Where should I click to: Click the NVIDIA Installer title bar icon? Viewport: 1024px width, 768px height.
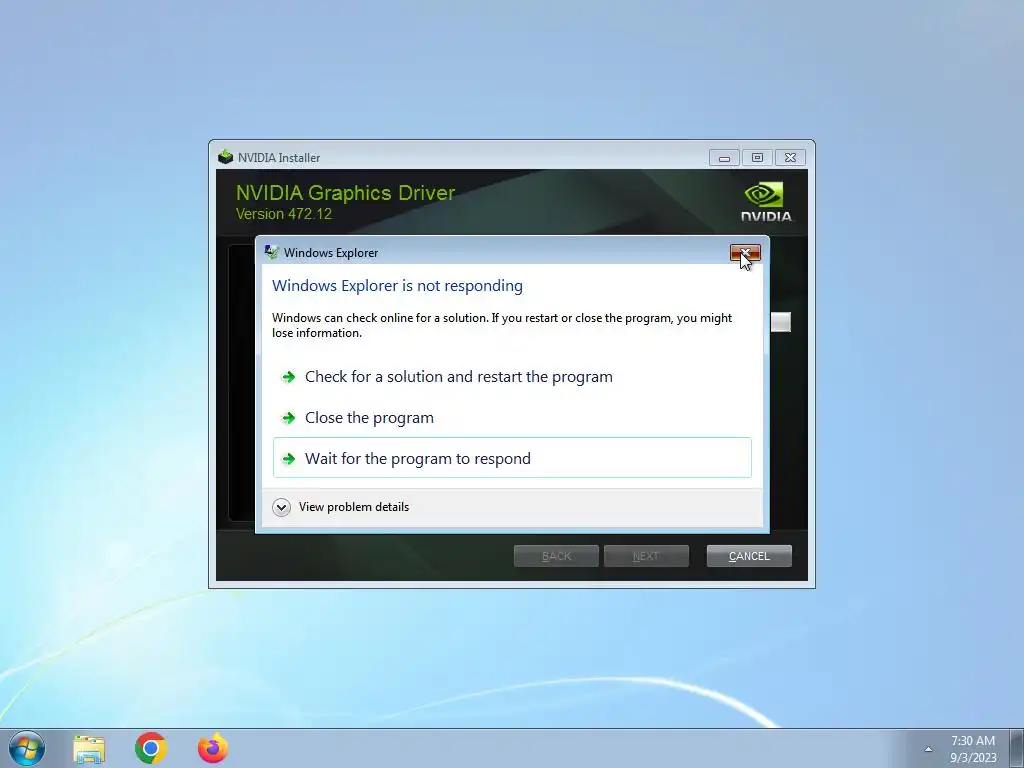point(225,157)
